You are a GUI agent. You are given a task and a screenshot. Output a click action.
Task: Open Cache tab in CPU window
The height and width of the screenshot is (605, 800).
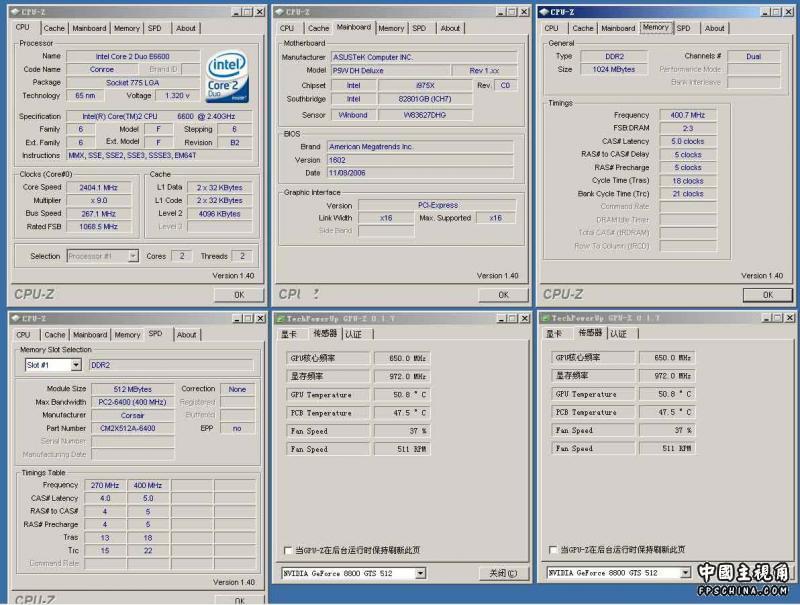pyautogui.click(x=54, y=28)
